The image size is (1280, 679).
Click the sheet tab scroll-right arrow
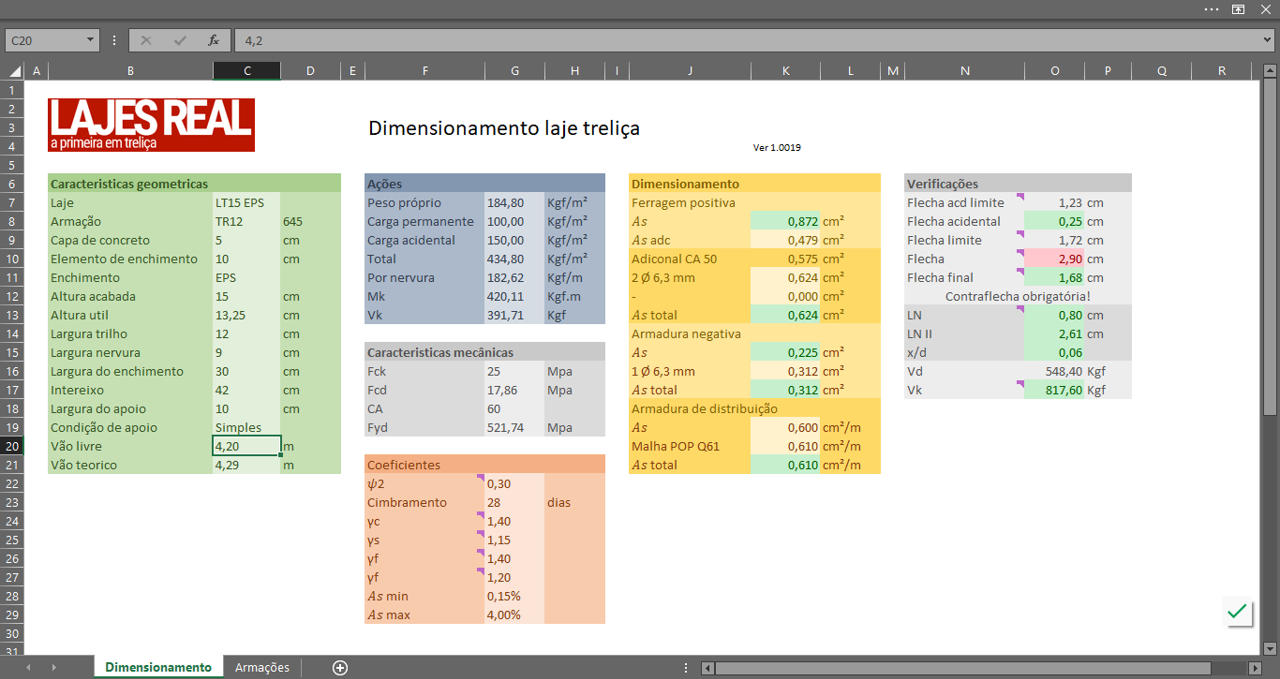54,667
